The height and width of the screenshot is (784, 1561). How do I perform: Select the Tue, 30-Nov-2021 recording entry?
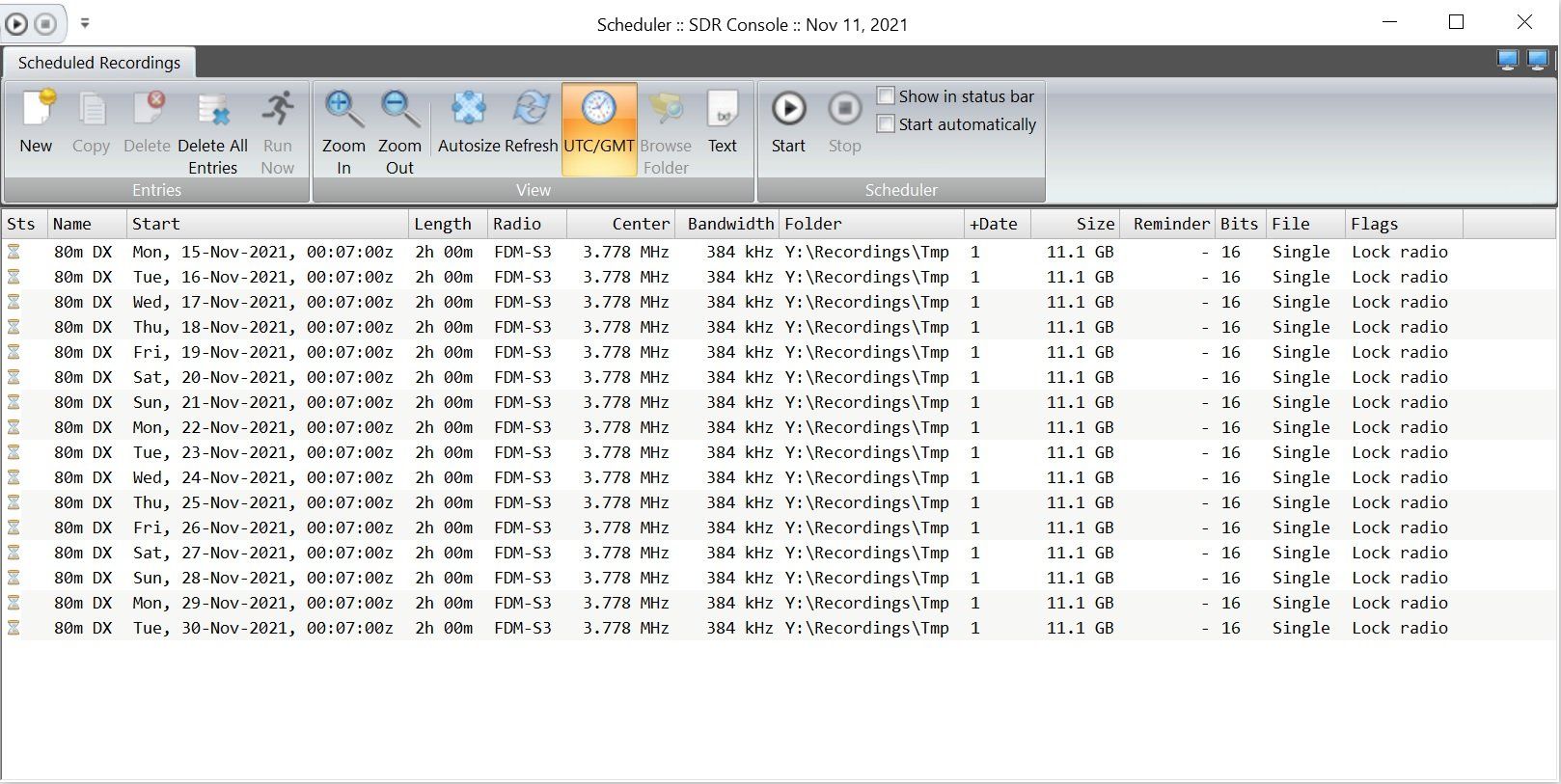click(x=779, y=628)
